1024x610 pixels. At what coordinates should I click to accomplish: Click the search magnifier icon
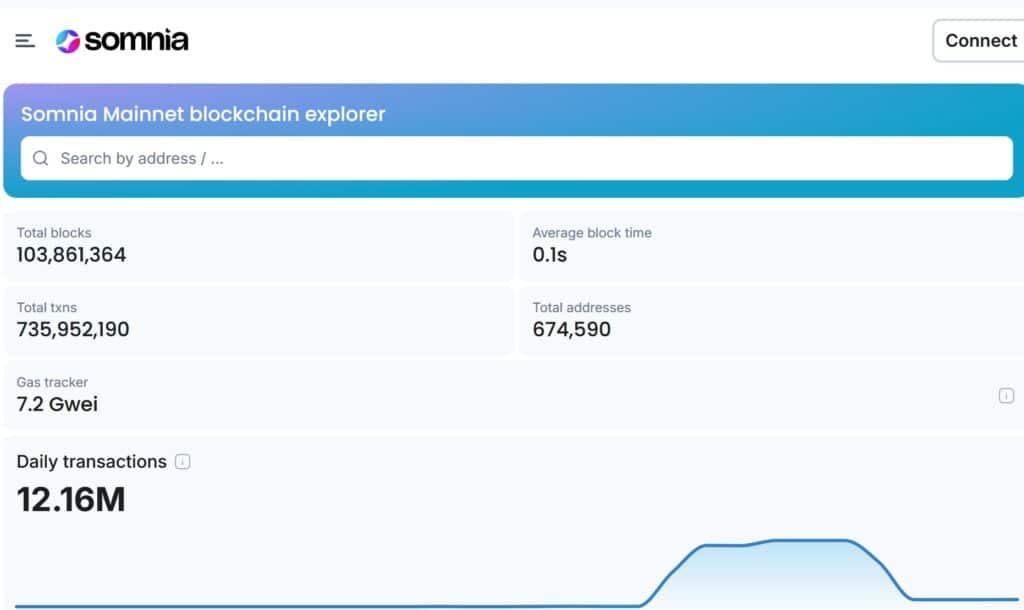[x=40, y=158]
